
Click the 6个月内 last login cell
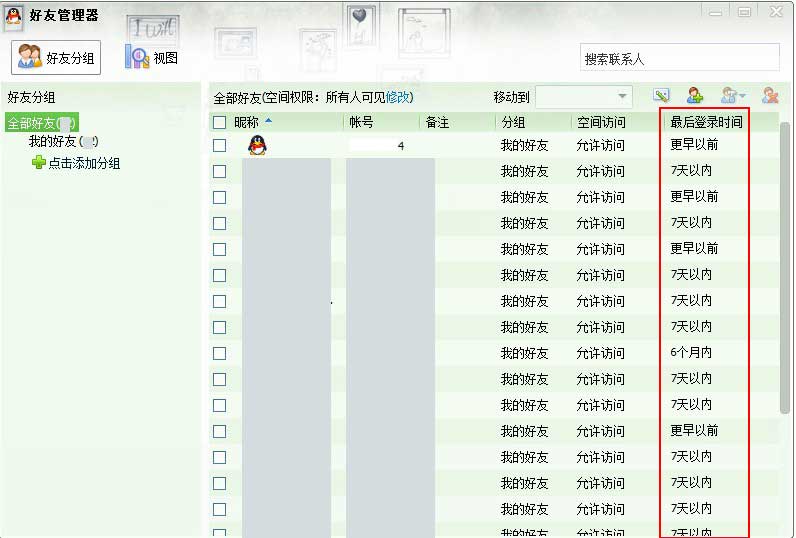click(691, 352)
